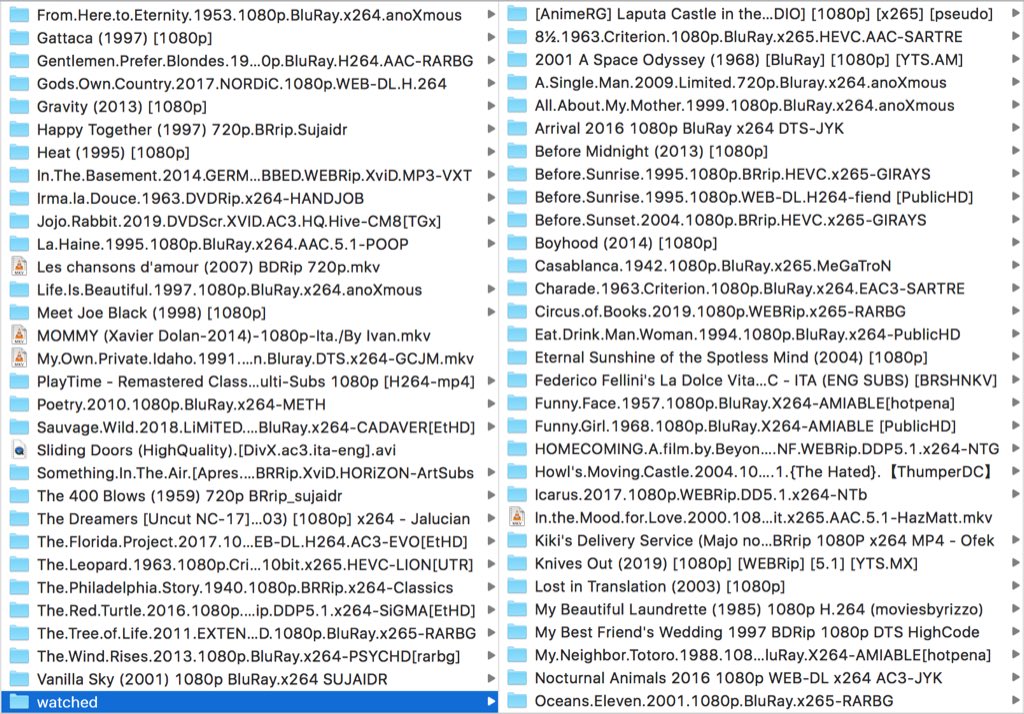Click the folder icon beside Poetry.2010
Image resolution: width=1024 pixels, height=714 pixels.
(x=20, y=404)
